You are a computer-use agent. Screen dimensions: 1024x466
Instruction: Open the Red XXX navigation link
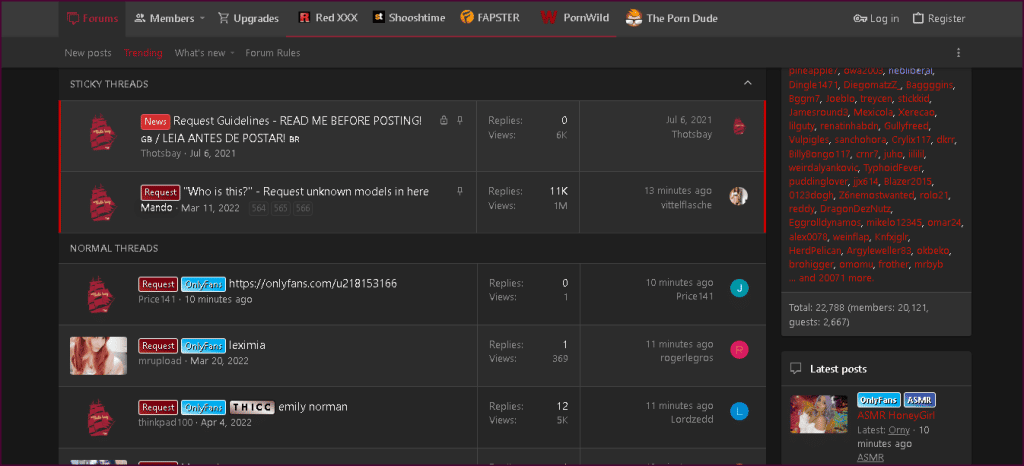tap(328, 18)
